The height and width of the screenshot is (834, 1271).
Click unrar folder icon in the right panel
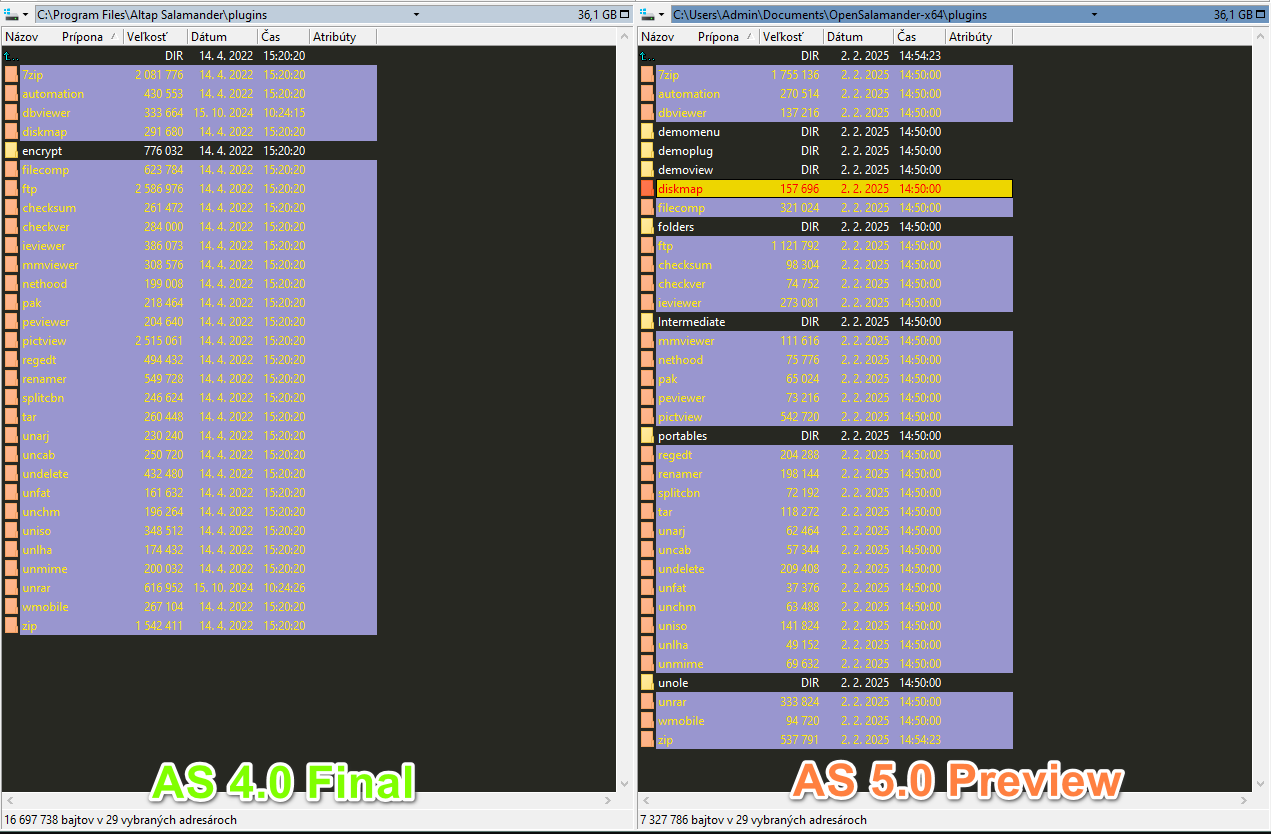point(647,702)
